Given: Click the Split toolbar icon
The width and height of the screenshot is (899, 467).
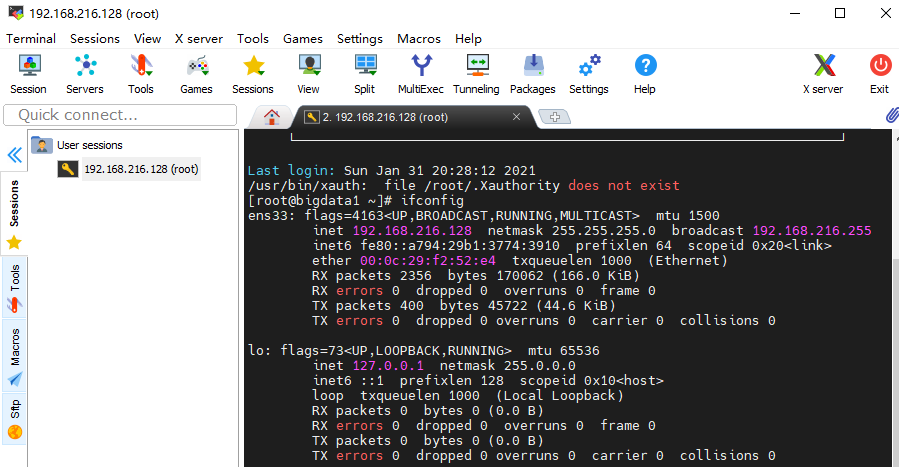Looking at the screenshot, I should [x=365, y=74].
